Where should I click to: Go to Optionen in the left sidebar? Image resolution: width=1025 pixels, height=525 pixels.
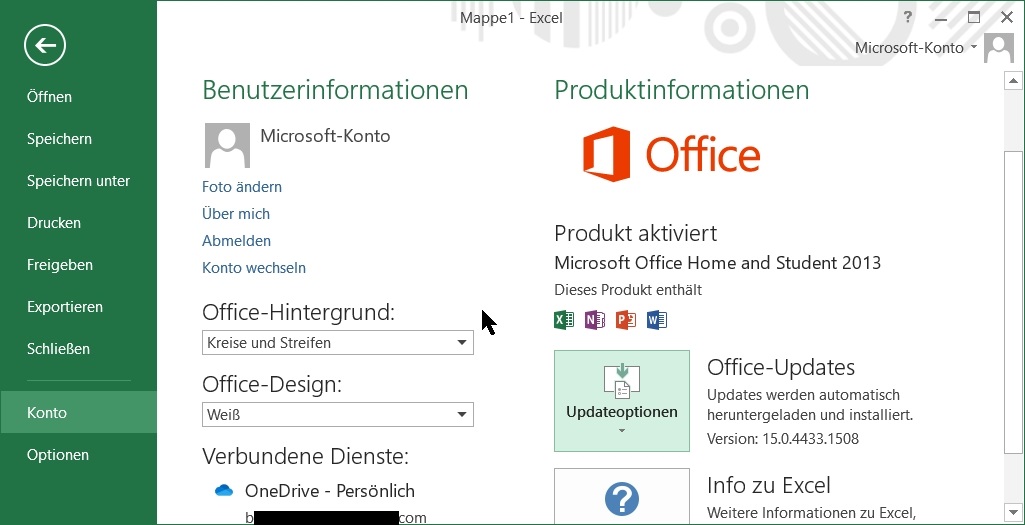point(58,455)
